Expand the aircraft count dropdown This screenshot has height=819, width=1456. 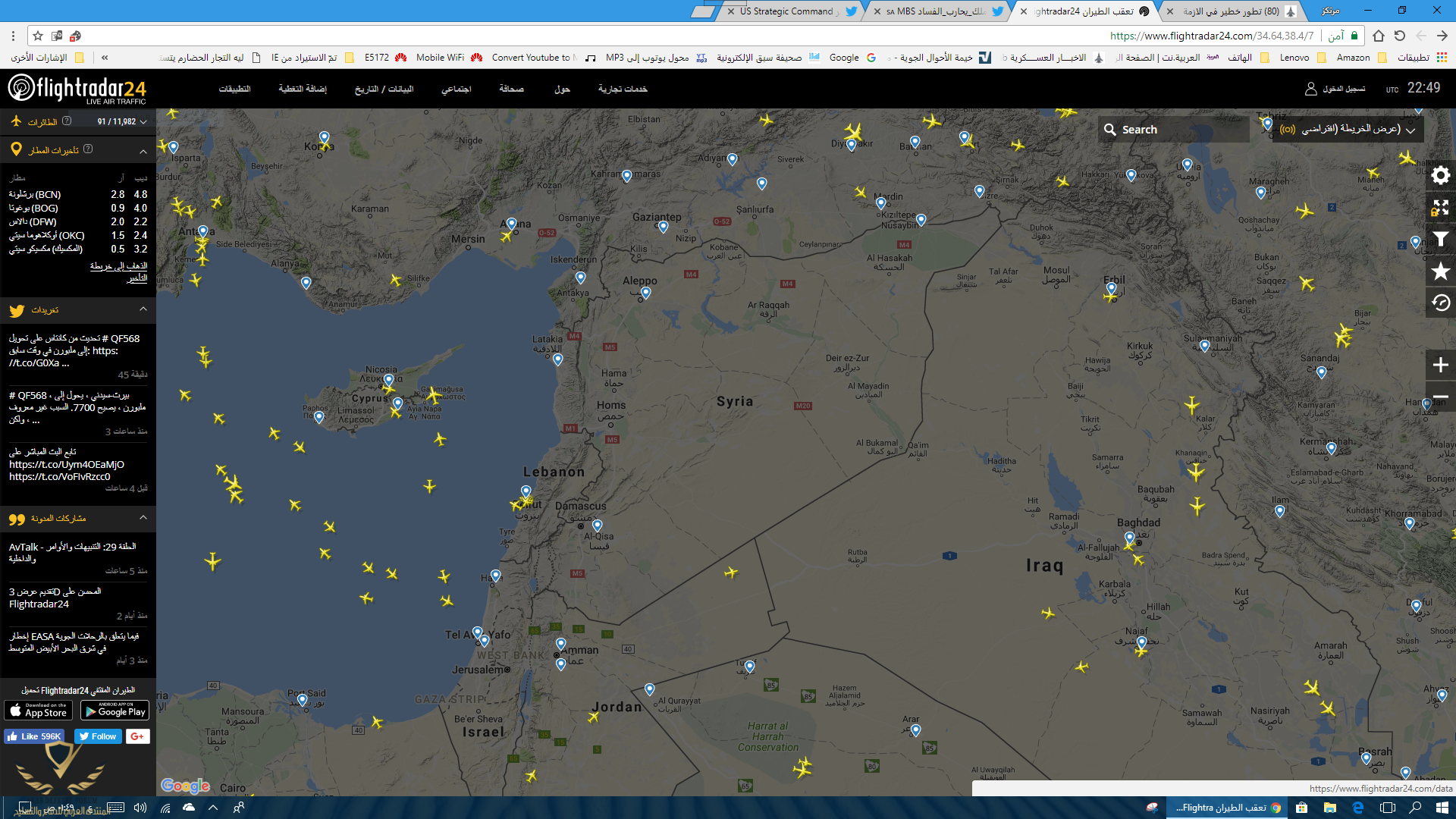tap(143, 121)
